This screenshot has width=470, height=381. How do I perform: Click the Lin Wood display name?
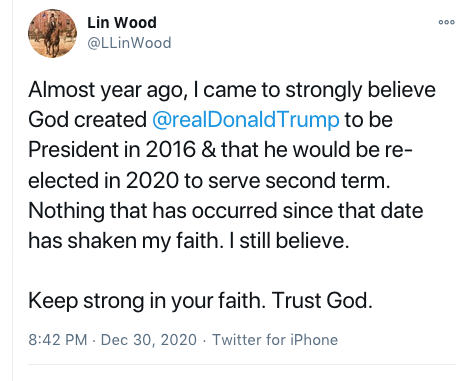tap(122, 23)
